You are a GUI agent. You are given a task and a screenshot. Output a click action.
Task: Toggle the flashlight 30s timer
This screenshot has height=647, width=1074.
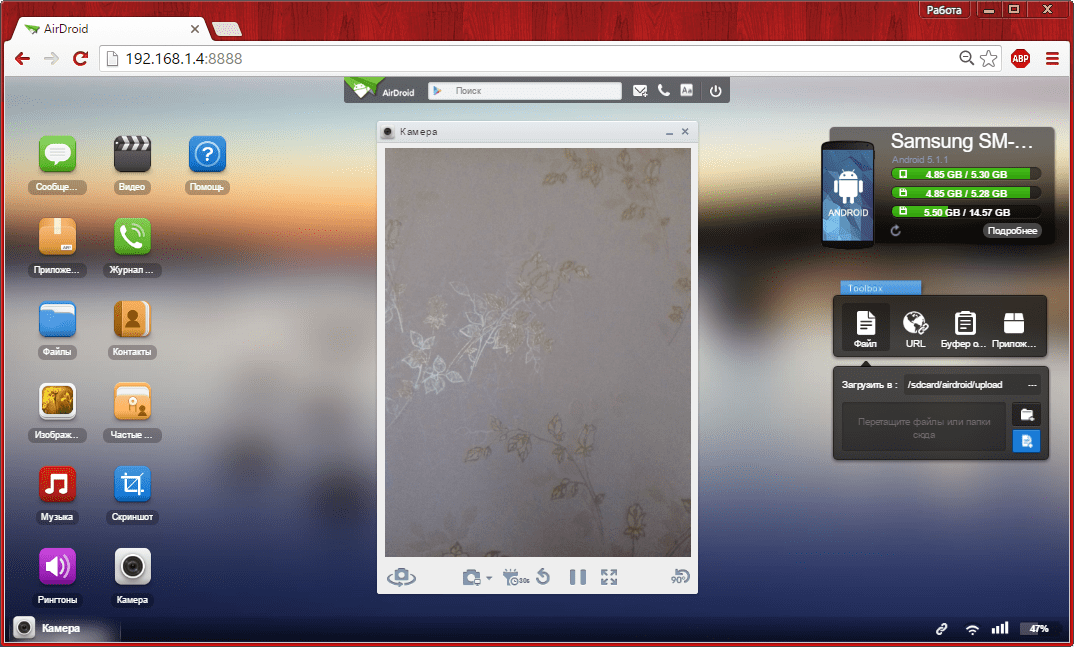click(515, 577)
